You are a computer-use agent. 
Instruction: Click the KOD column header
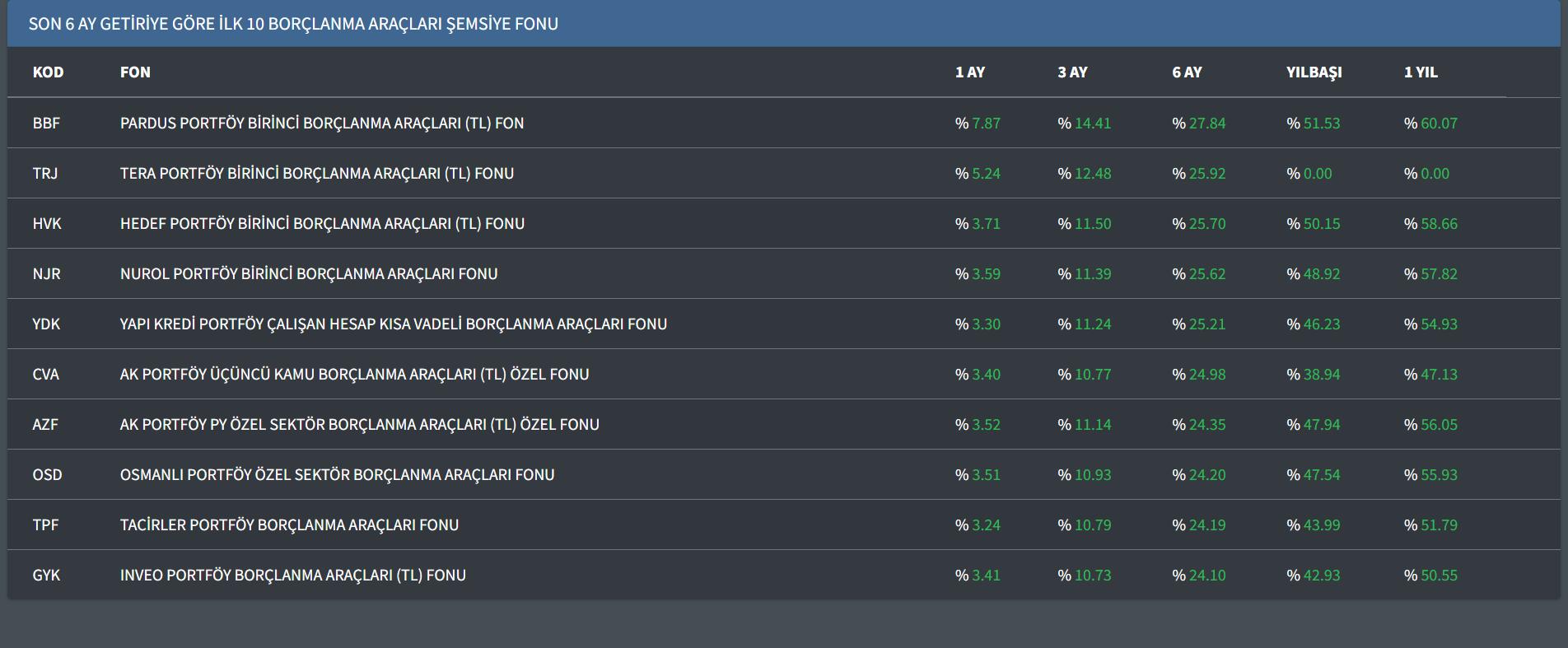pyautogui.click(x=48, y=72)
